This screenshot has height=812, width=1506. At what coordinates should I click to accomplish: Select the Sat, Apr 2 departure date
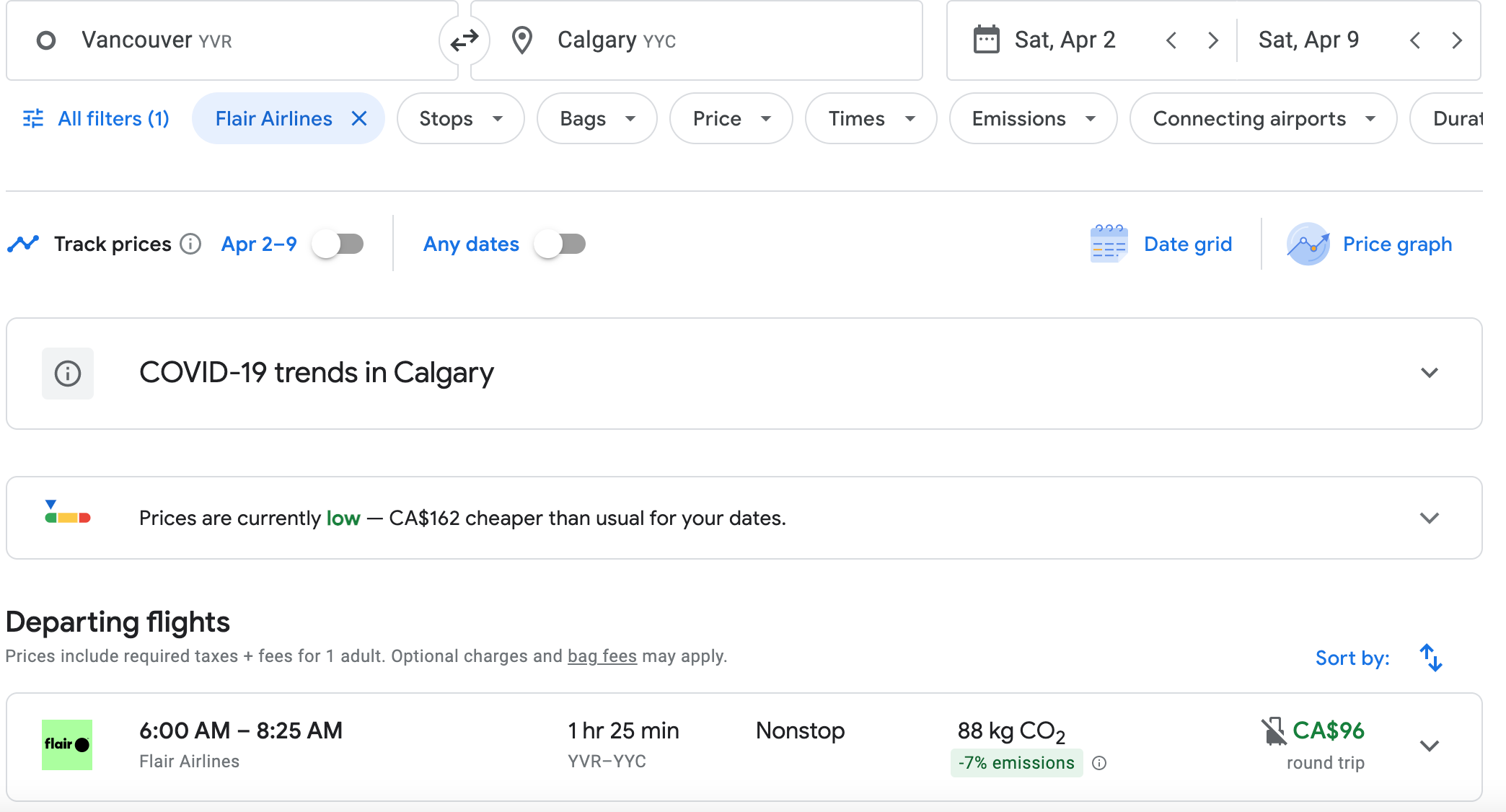[1065, 40]
